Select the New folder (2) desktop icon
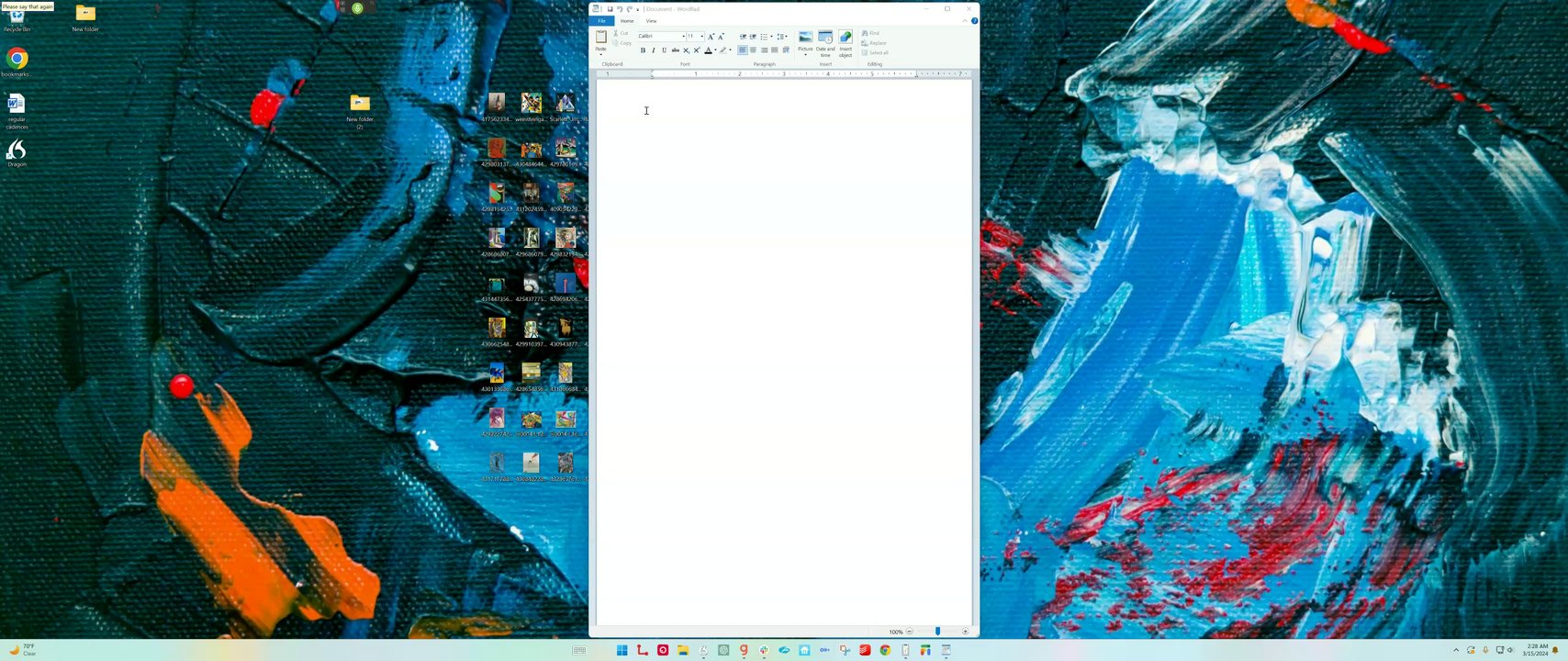 (x=360, y=110)
